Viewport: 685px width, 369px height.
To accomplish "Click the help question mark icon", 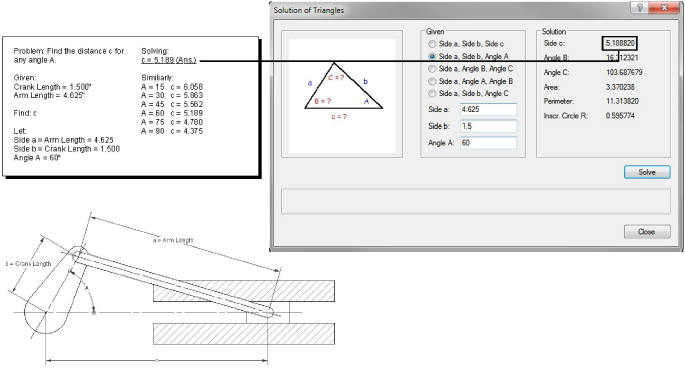I will (x=640, y=7).
